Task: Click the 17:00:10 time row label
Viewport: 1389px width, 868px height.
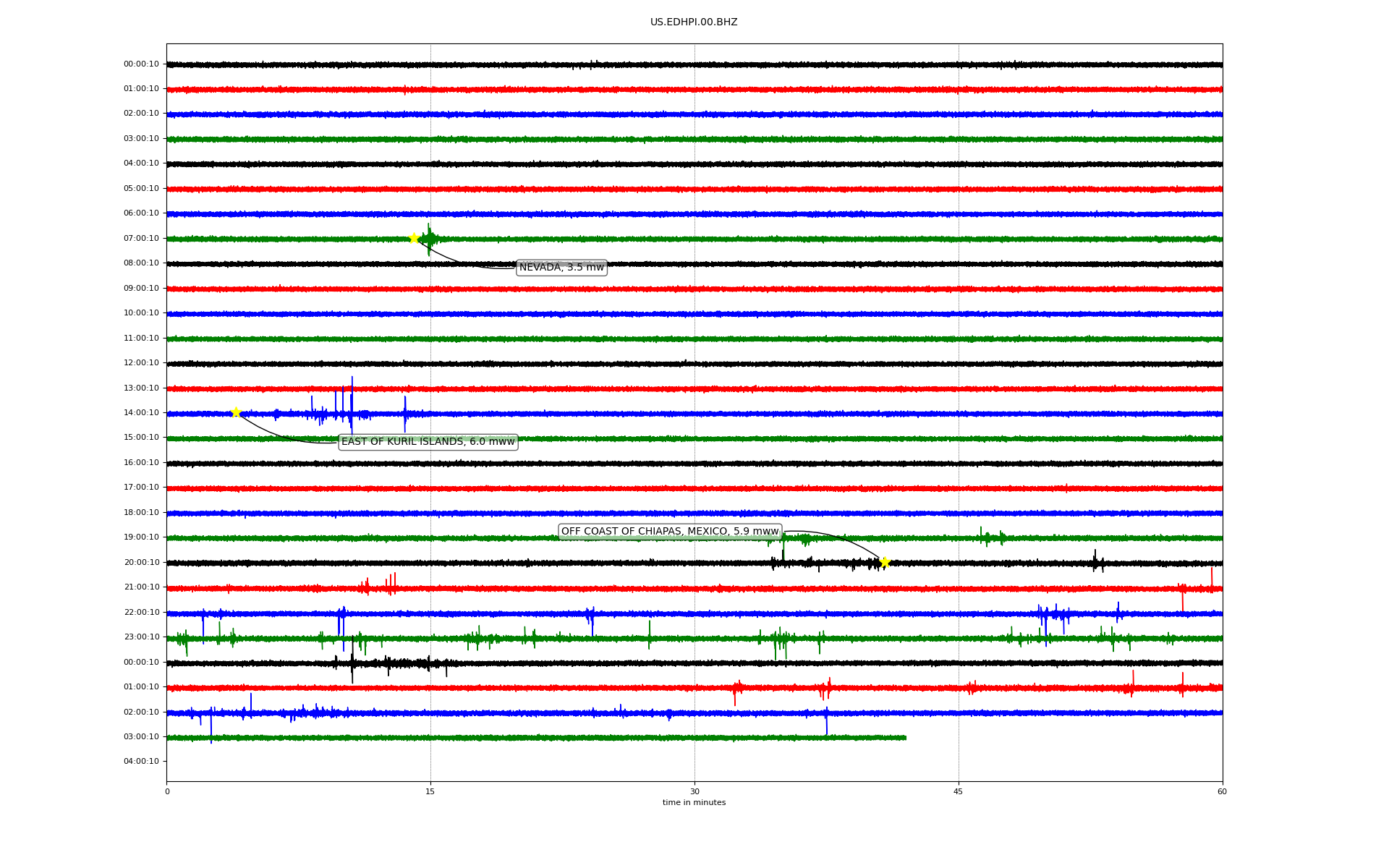Action: pos(141,487)
